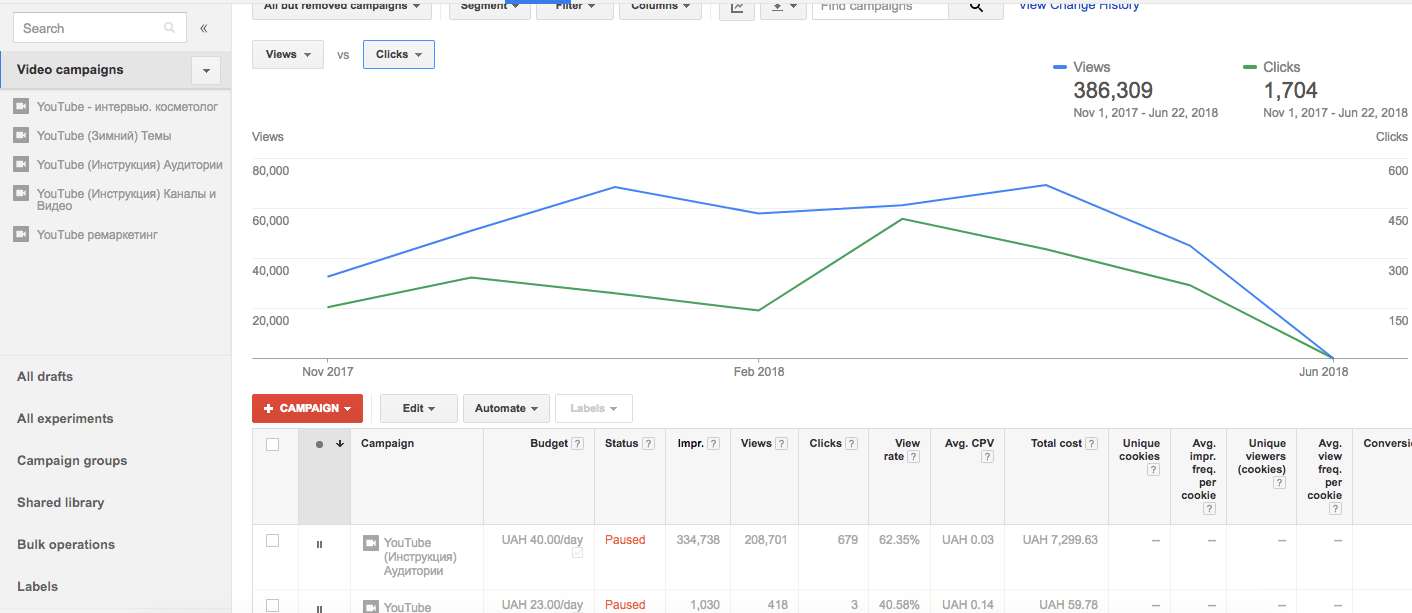
Task: Click the small budget chart icon under UAH 40.00/day
Action: click(577, 553)
